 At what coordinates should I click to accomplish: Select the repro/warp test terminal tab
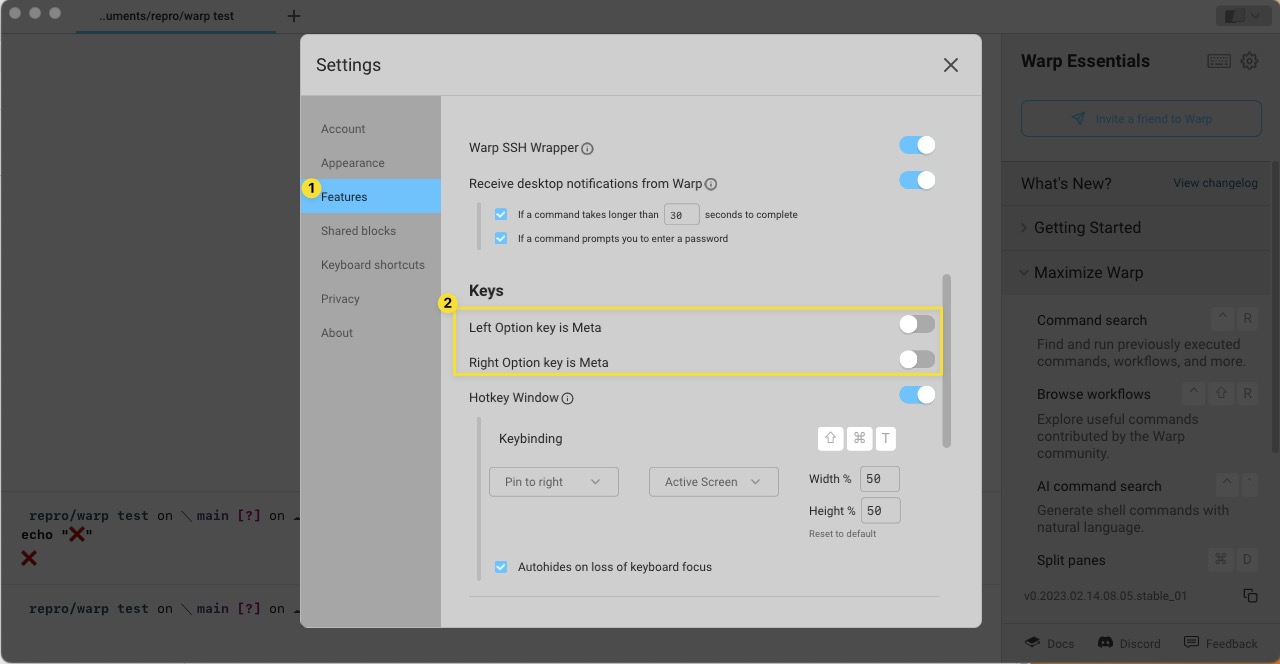click(176, 17)
